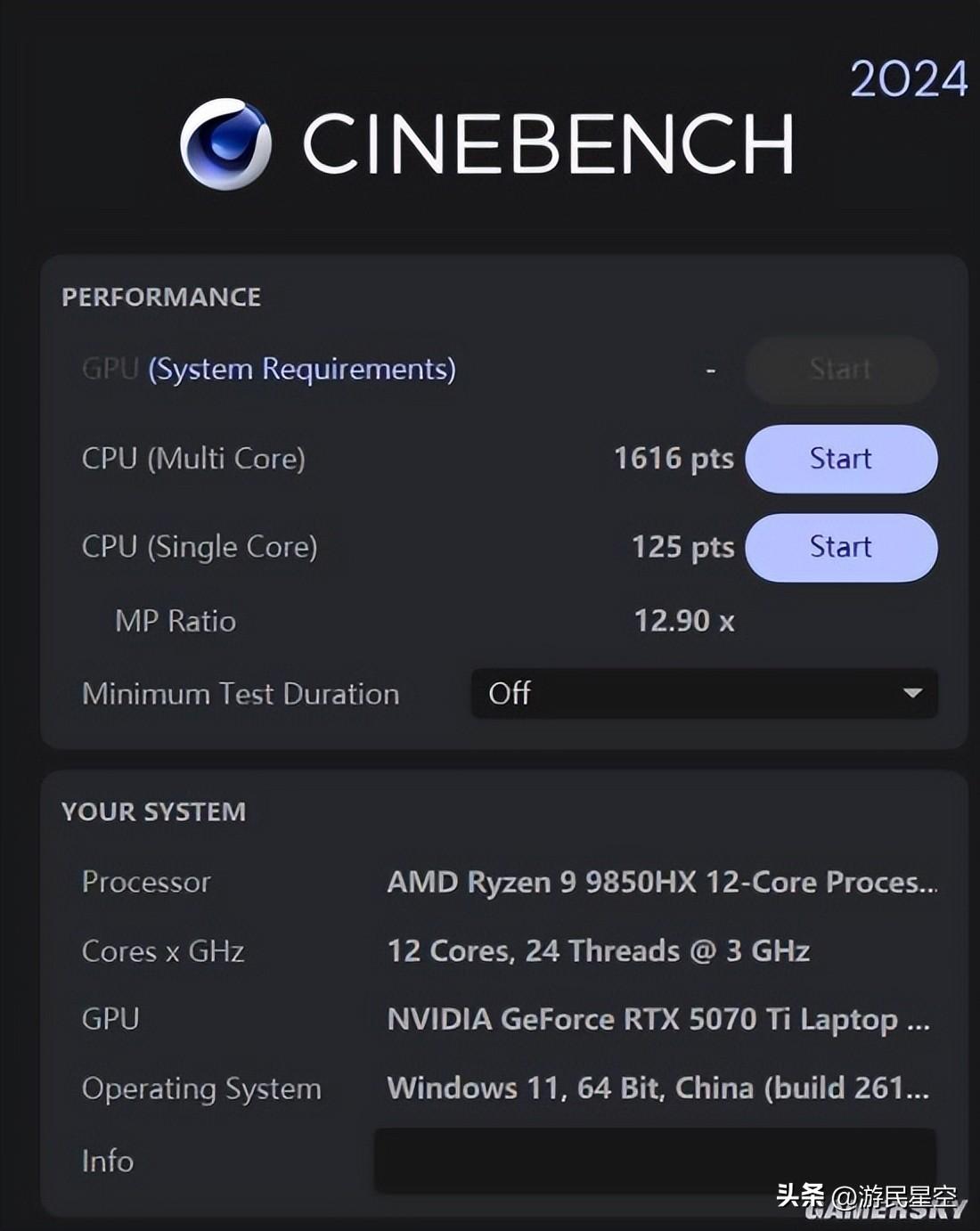Click the greyed-out GPU Start button
This screenshot has height=1231, width=980.
pos(840,369)
